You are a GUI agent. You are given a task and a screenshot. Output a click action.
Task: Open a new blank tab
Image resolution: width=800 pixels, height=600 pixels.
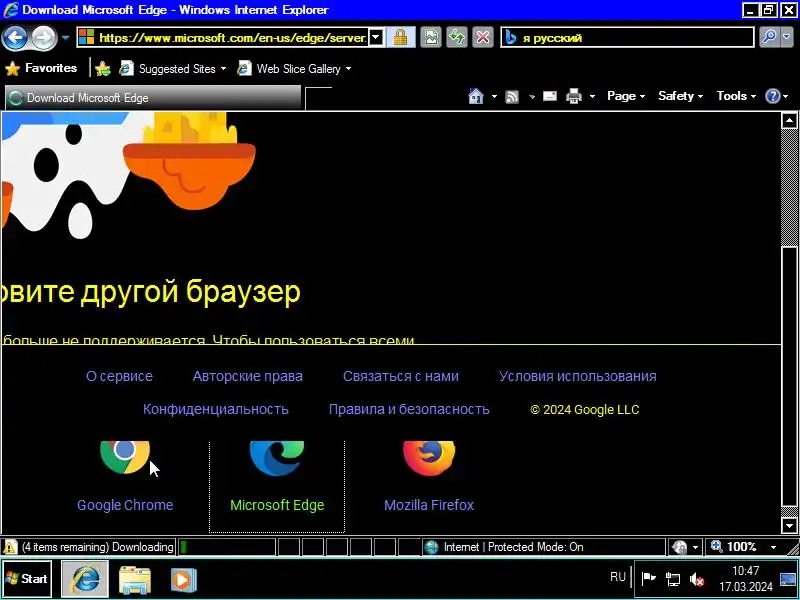point(318,98)
